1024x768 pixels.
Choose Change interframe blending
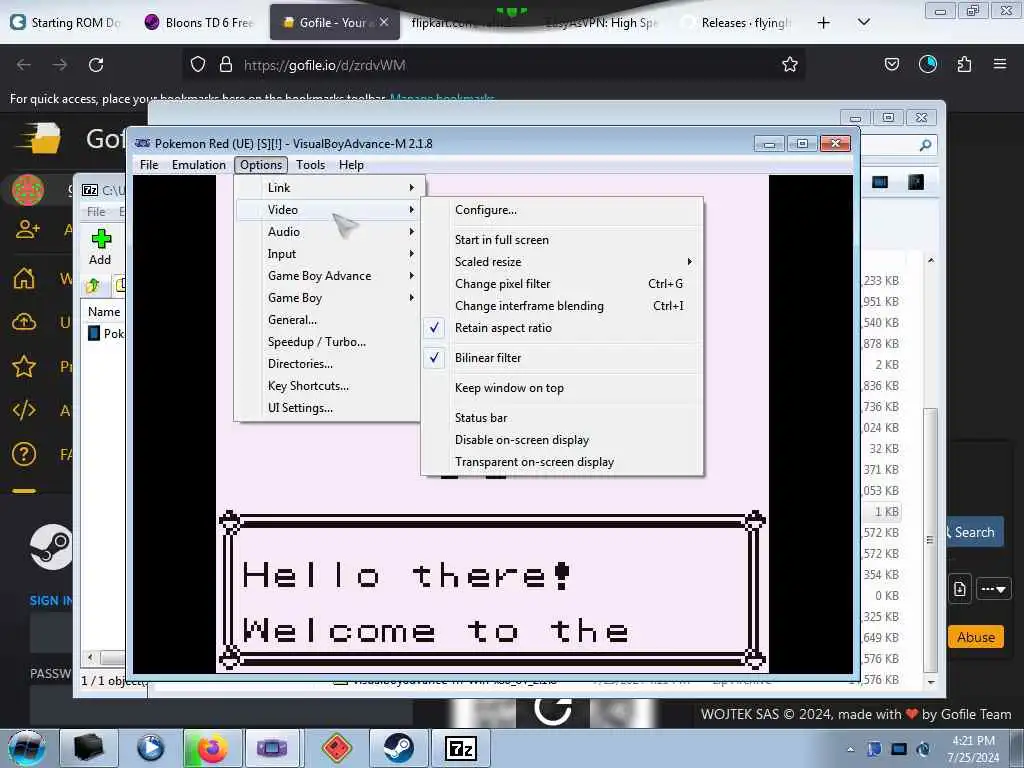tap(562, 306)
